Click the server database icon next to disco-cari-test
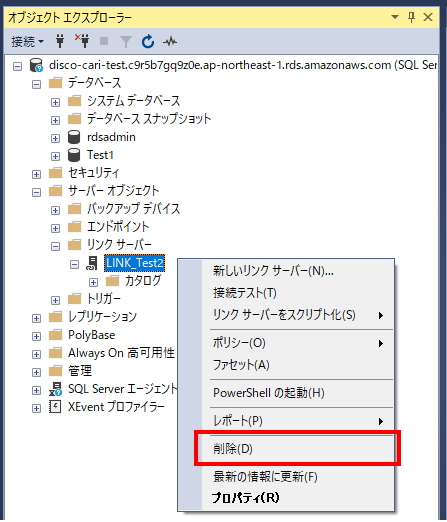The width and height of the screenshot is (447, 522). [36, 65]
